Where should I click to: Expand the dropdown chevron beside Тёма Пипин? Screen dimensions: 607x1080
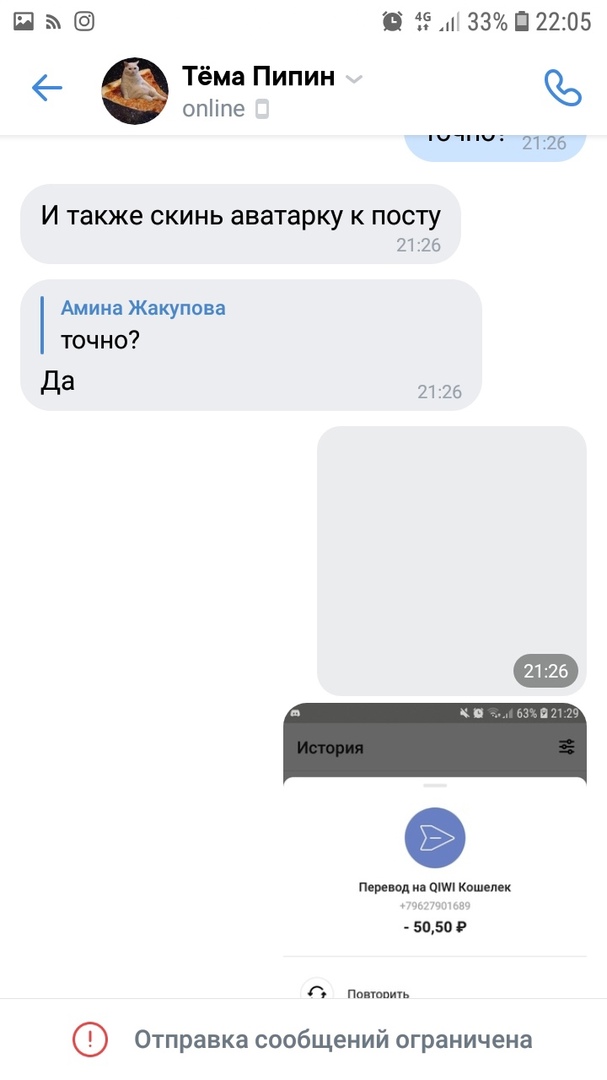pyautogui.click(x=353, y=79)
